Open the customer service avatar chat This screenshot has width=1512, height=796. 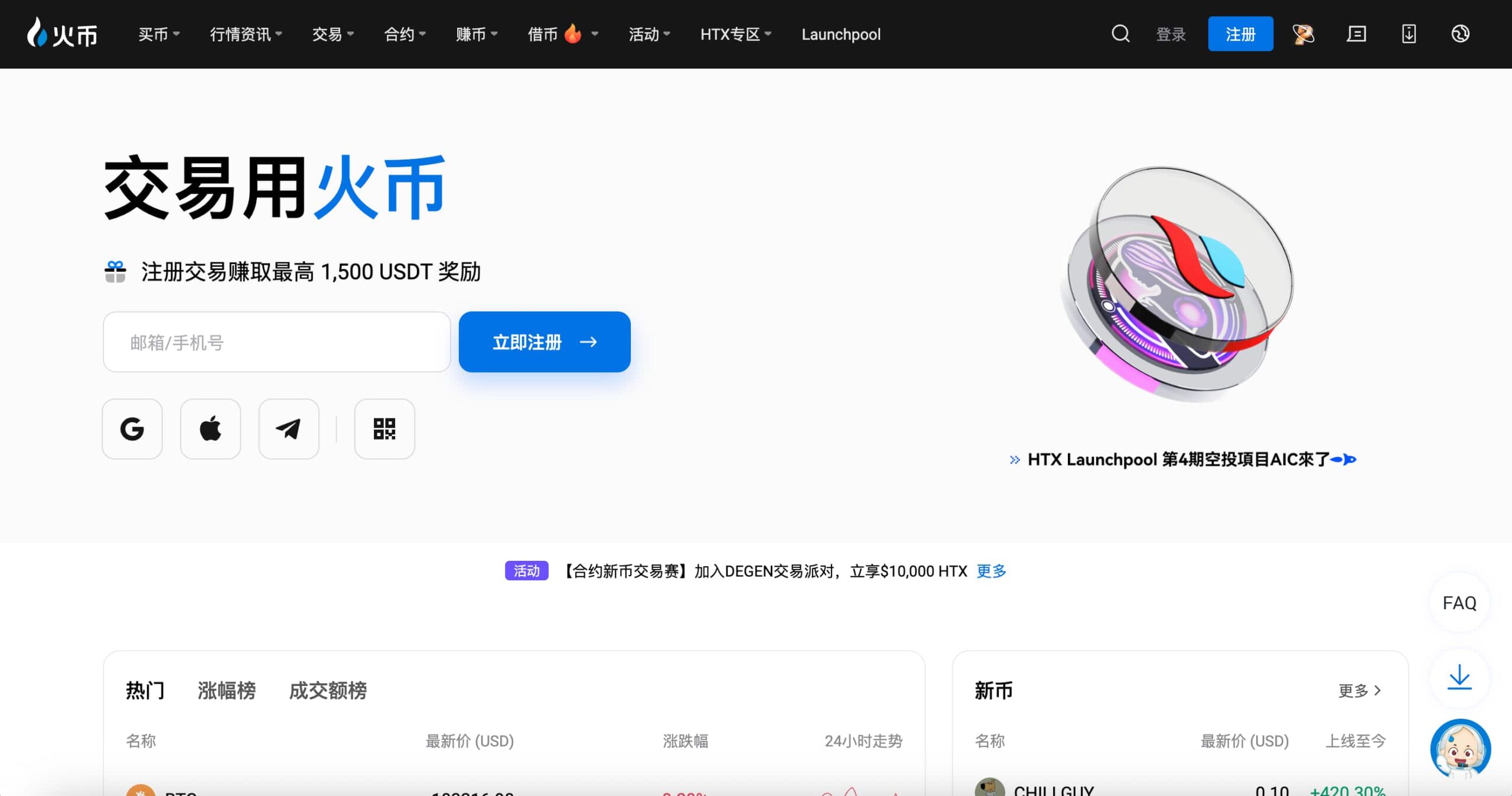(x=1460, y=749)
